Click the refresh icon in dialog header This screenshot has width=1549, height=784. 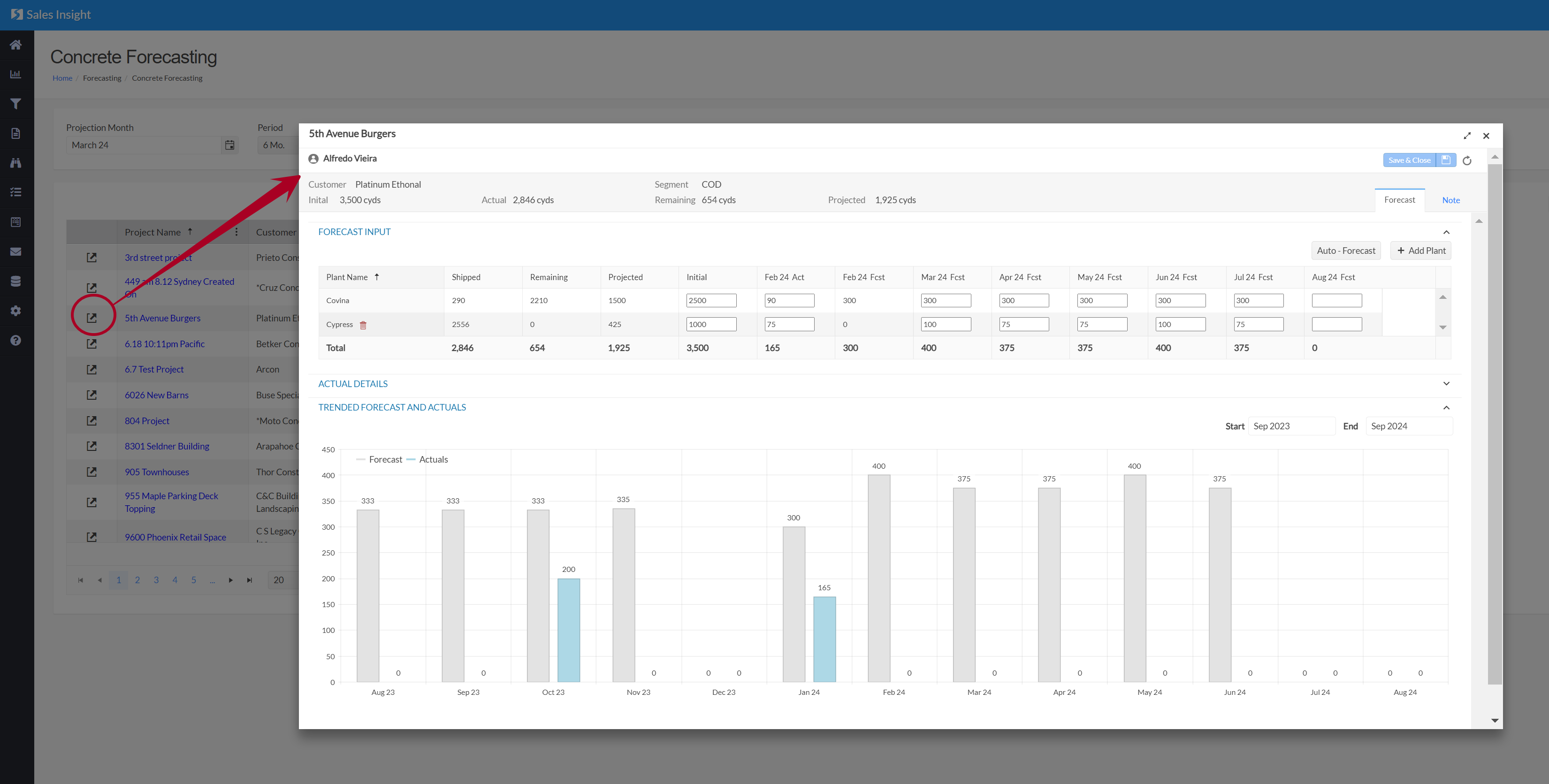pyautogui.click(x=1466, y=160)
